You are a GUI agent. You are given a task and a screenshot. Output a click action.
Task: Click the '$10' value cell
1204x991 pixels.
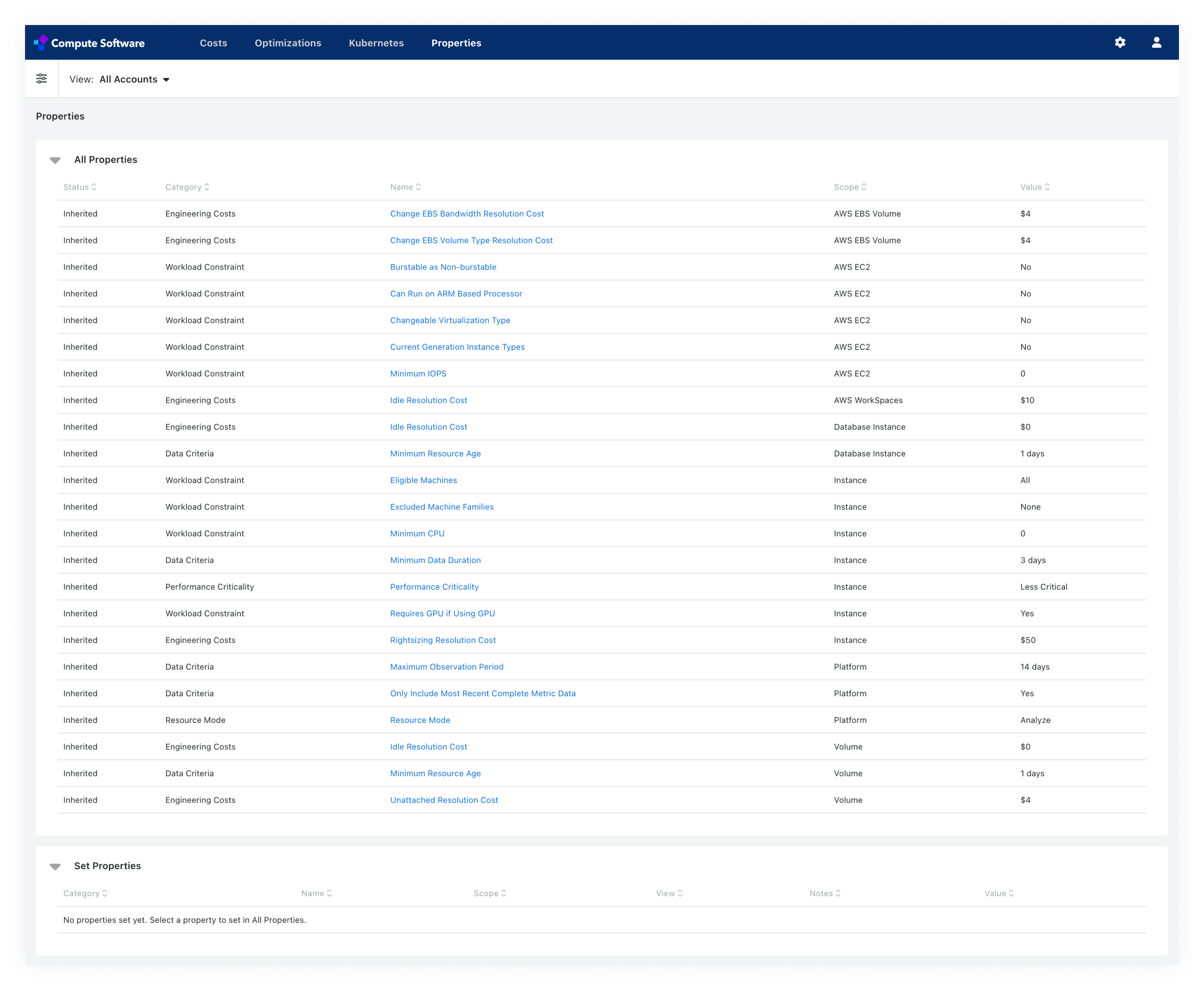tap(1027, 400)
